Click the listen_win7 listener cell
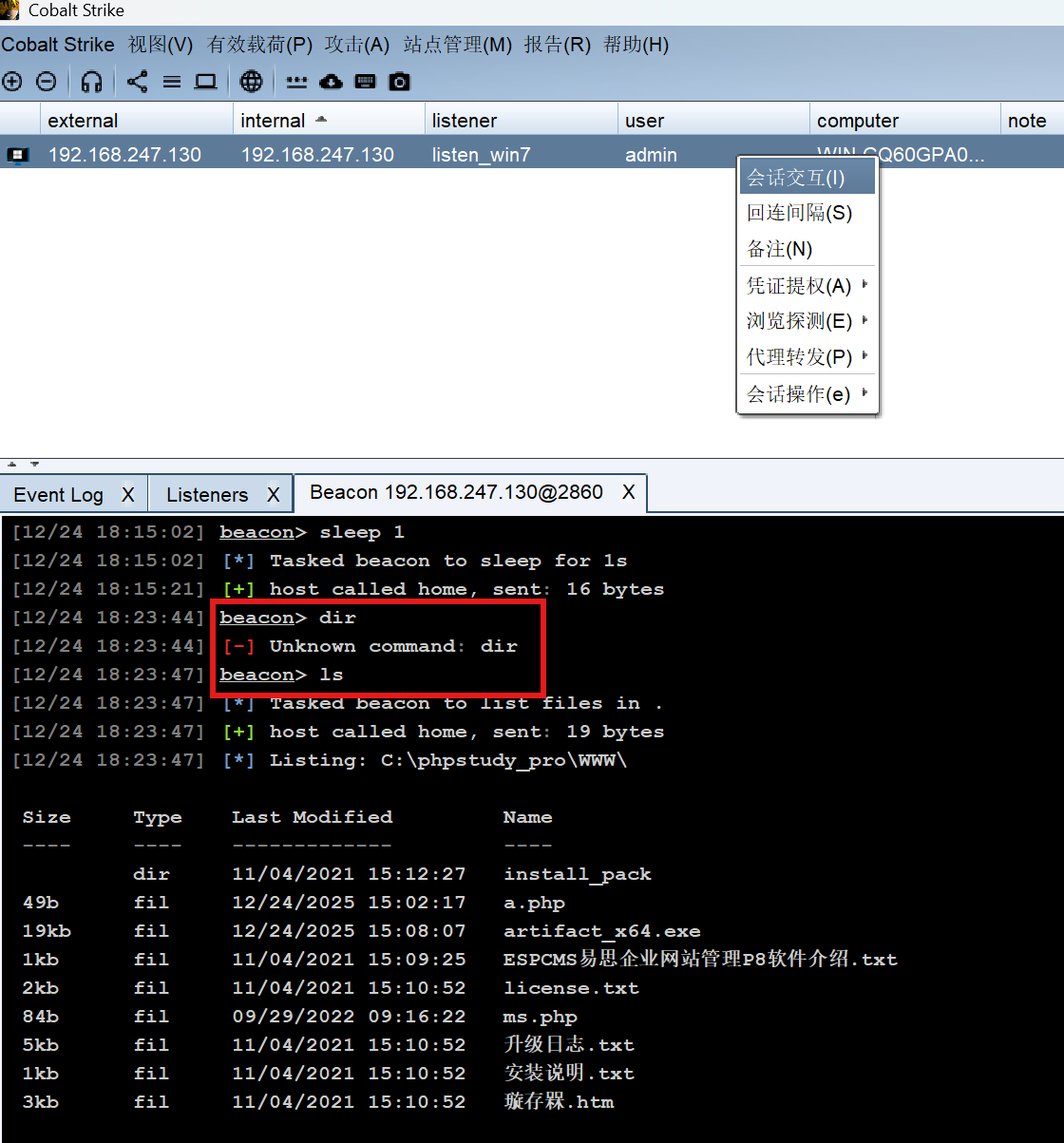Image resolution: width=1064 pixels, height=1143 pixels. (481, 155)
